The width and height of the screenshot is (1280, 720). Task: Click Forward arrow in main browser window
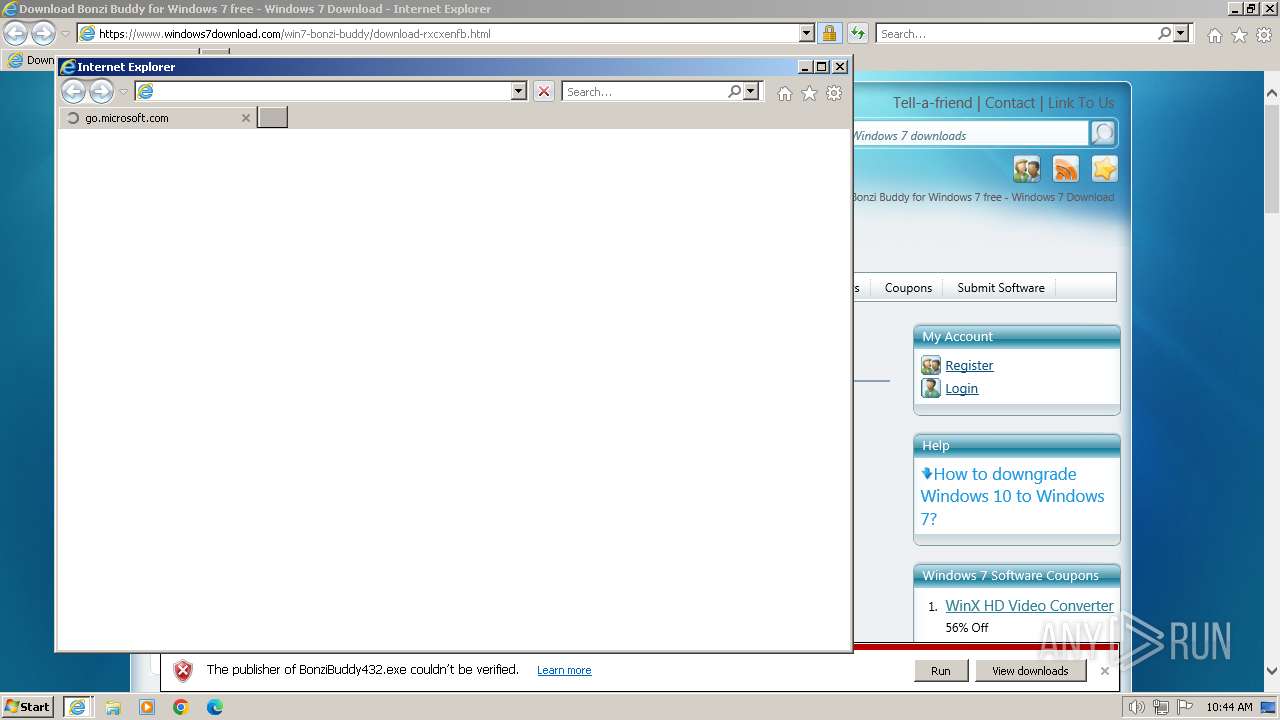(43, 33)
